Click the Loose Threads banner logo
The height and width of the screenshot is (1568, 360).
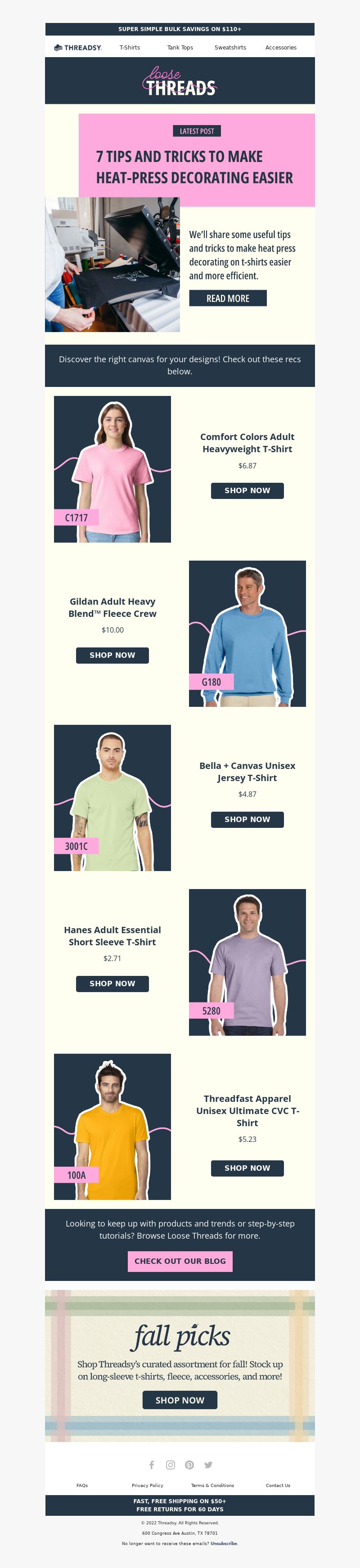pyautogui.click(x=180, y=81)
